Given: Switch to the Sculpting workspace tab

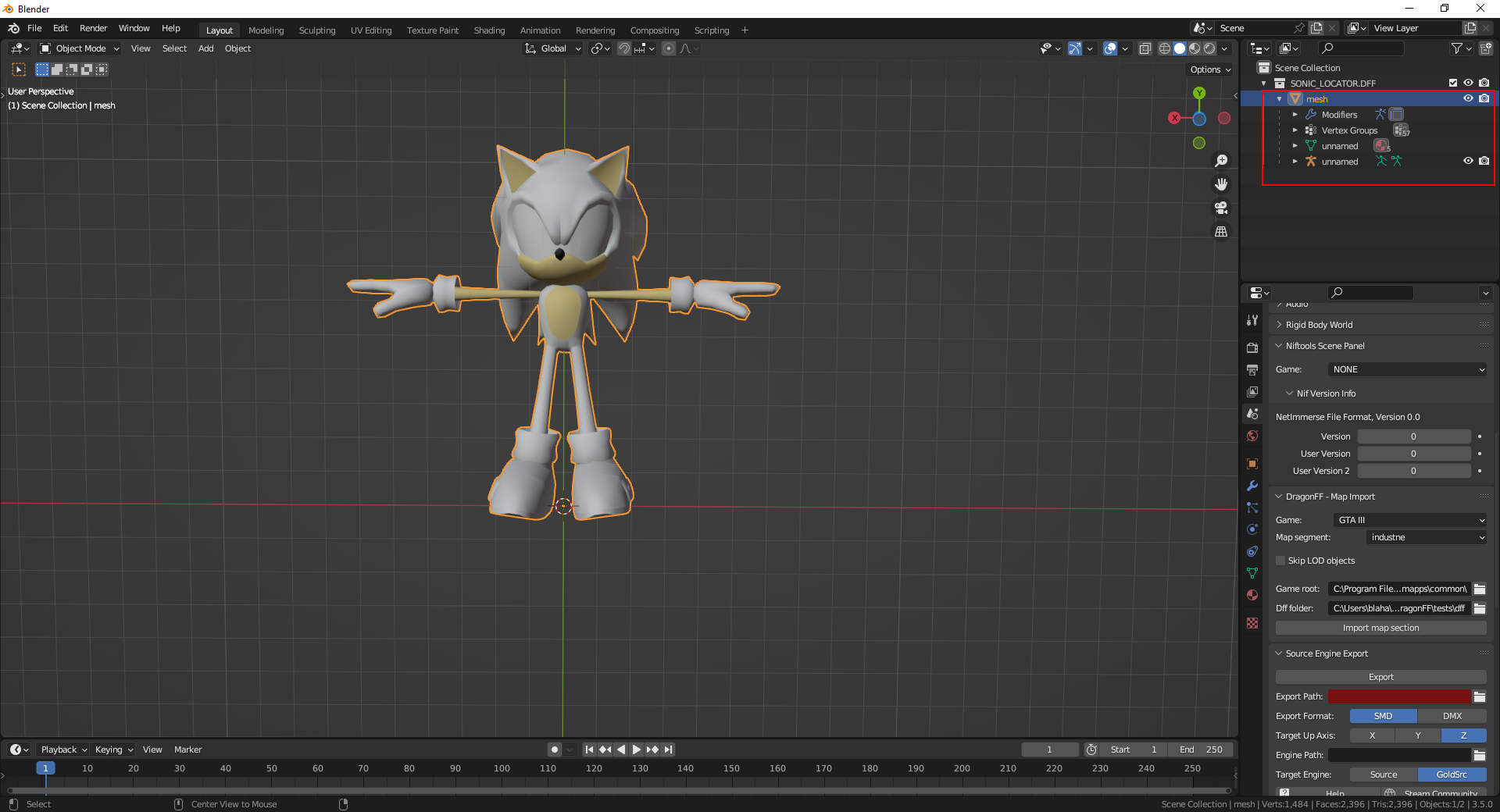Looking at the screenshot, I should [317, 30].
